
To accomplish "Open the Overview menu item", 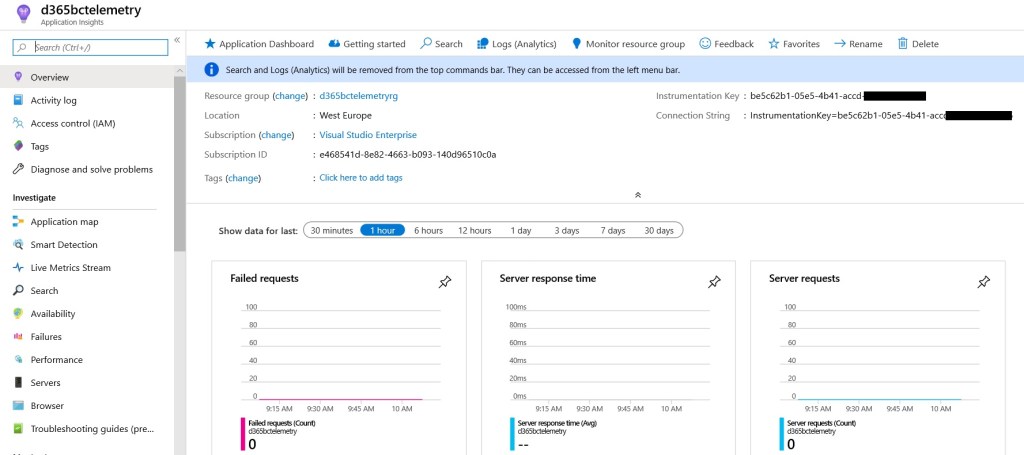I will (87, 77).
